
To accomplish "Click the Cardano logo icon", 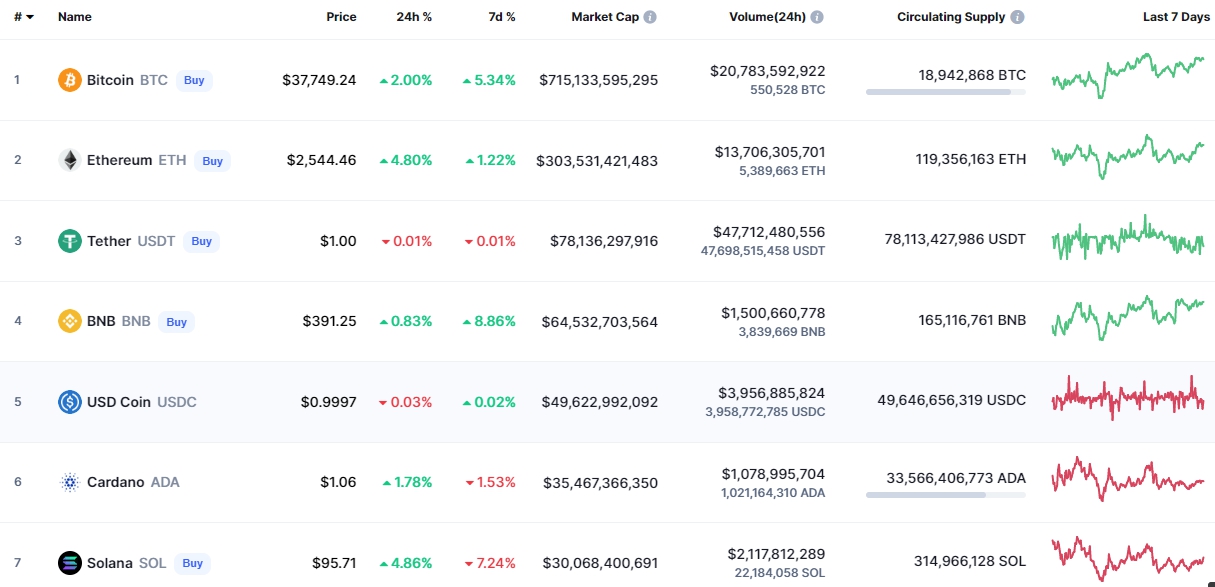I will click(x=70, y=482).
